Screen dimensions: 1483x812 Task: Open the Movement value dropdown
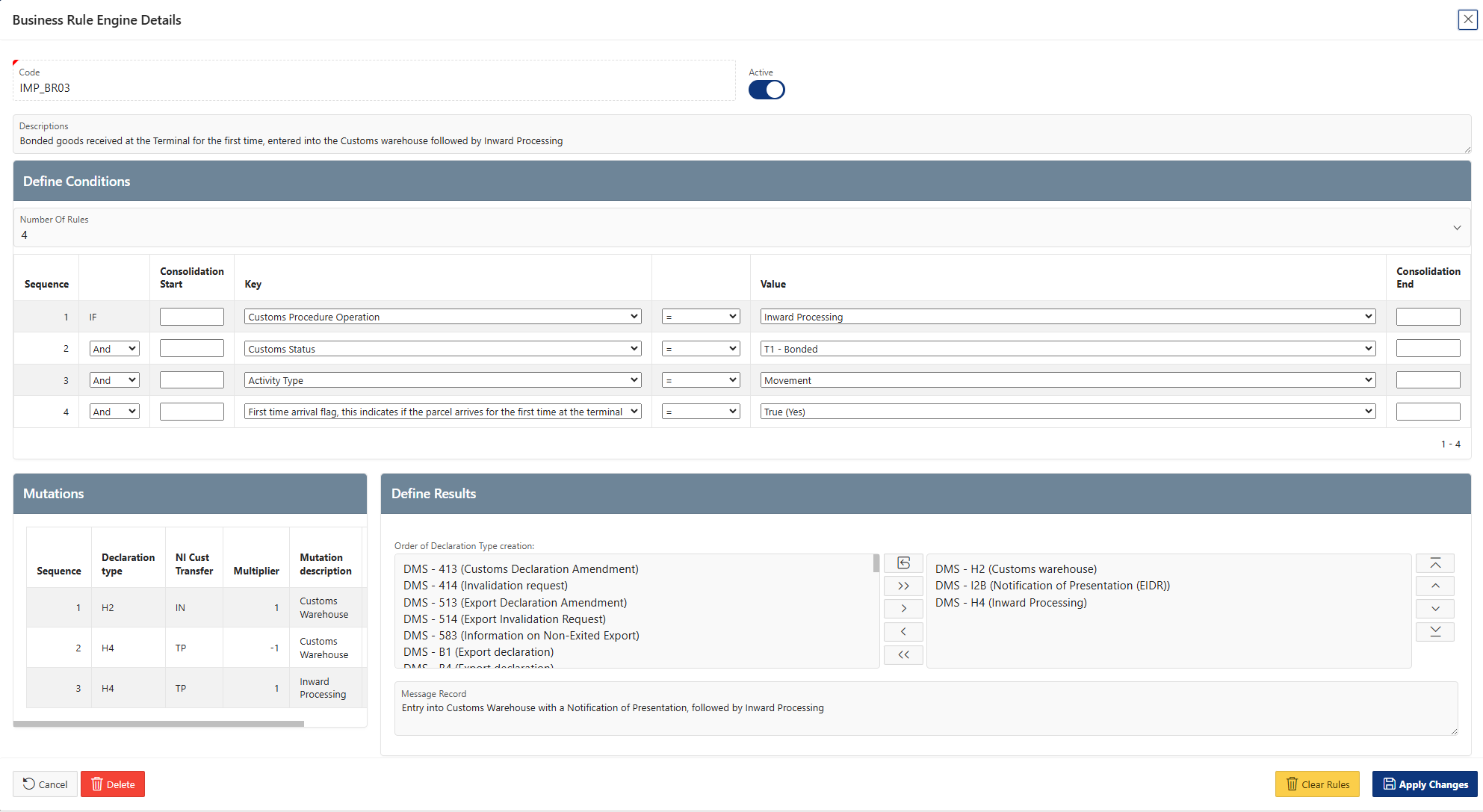pos(1068,380)
